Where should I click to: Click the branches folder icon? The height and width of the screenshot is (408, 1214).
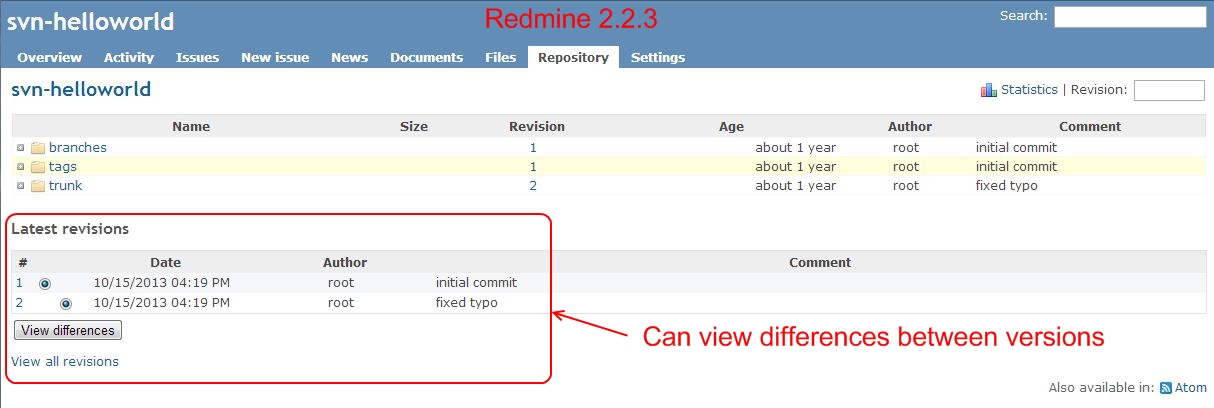[38, 148]
